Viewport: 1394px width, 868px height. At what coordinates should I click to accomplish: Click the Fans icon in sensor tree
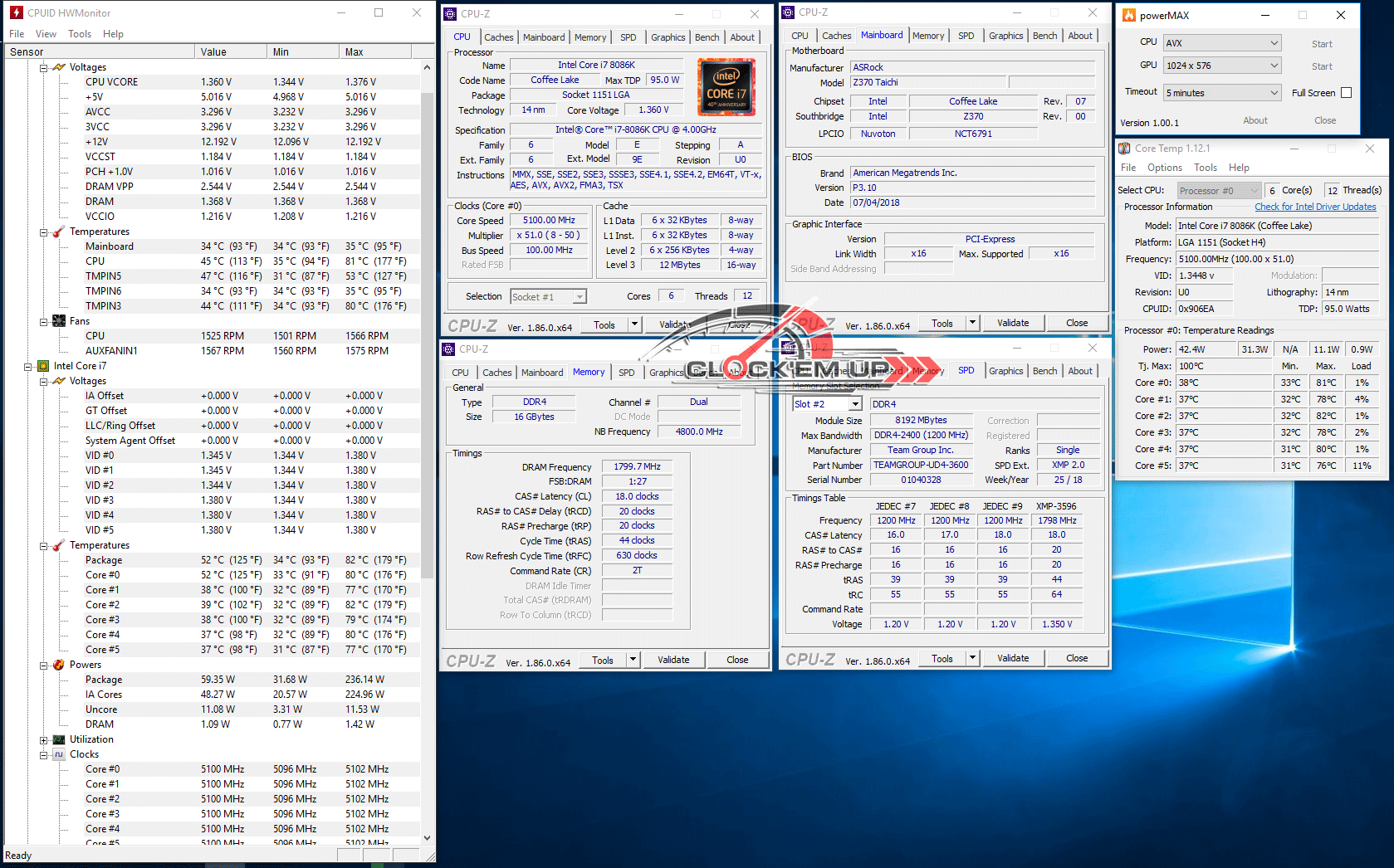click(59, 321)
